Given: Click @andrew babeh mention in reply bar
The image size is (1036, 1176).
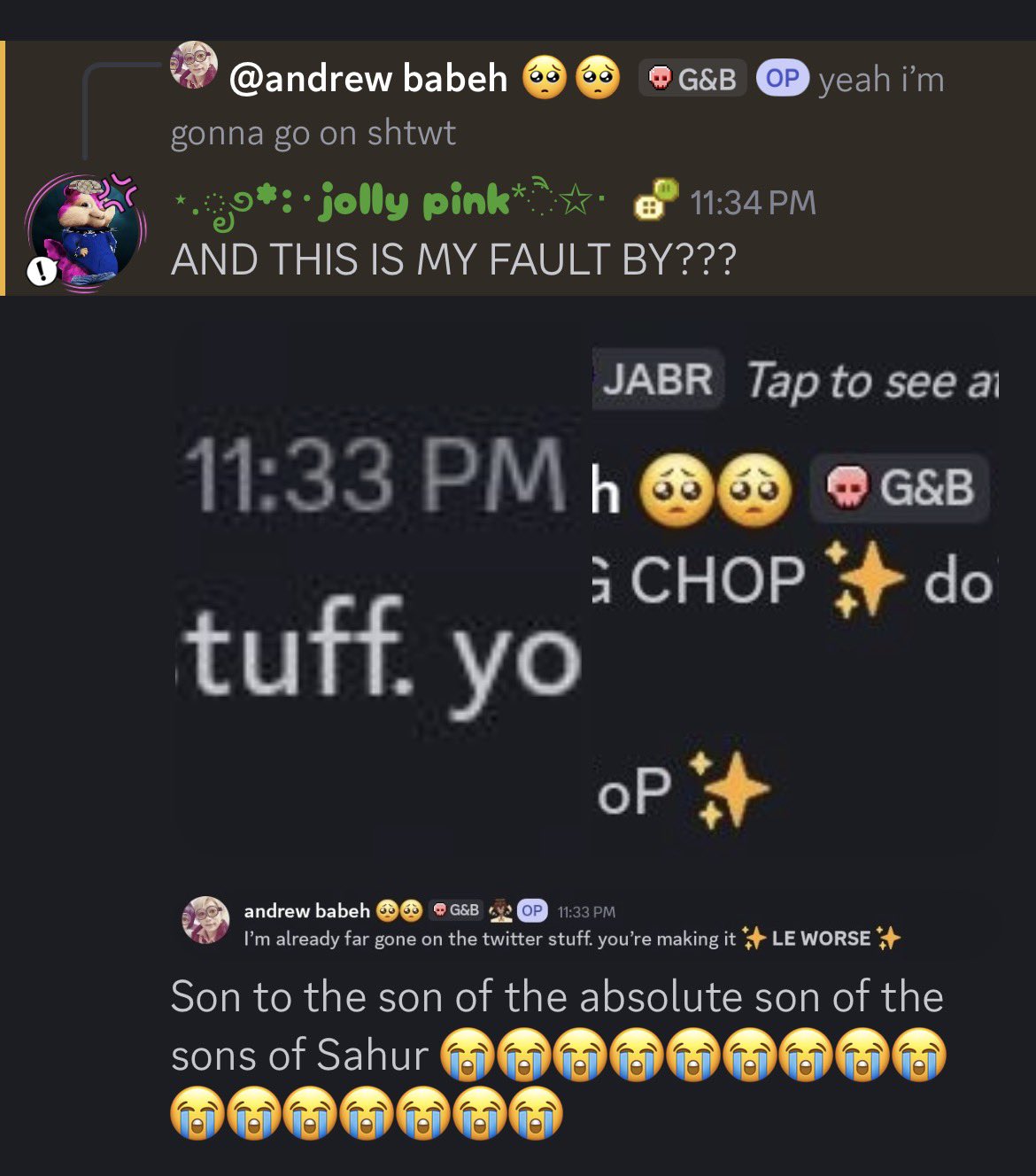Looking at the screenshot, I should [x=368, y=79].
